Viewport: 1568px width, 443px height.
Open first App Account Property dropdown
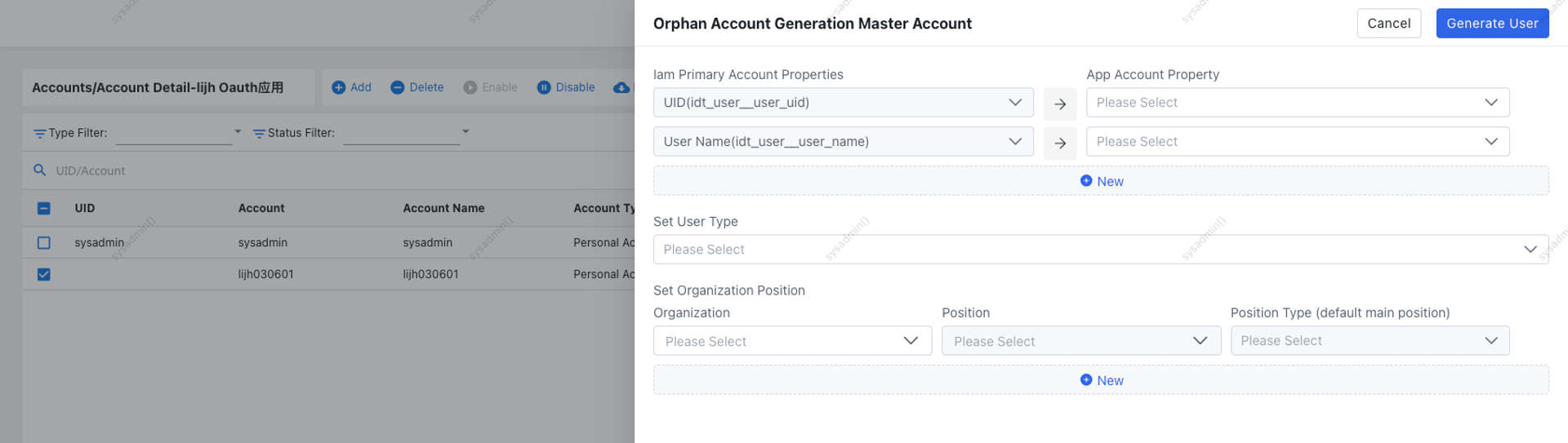click(1297, 103)
